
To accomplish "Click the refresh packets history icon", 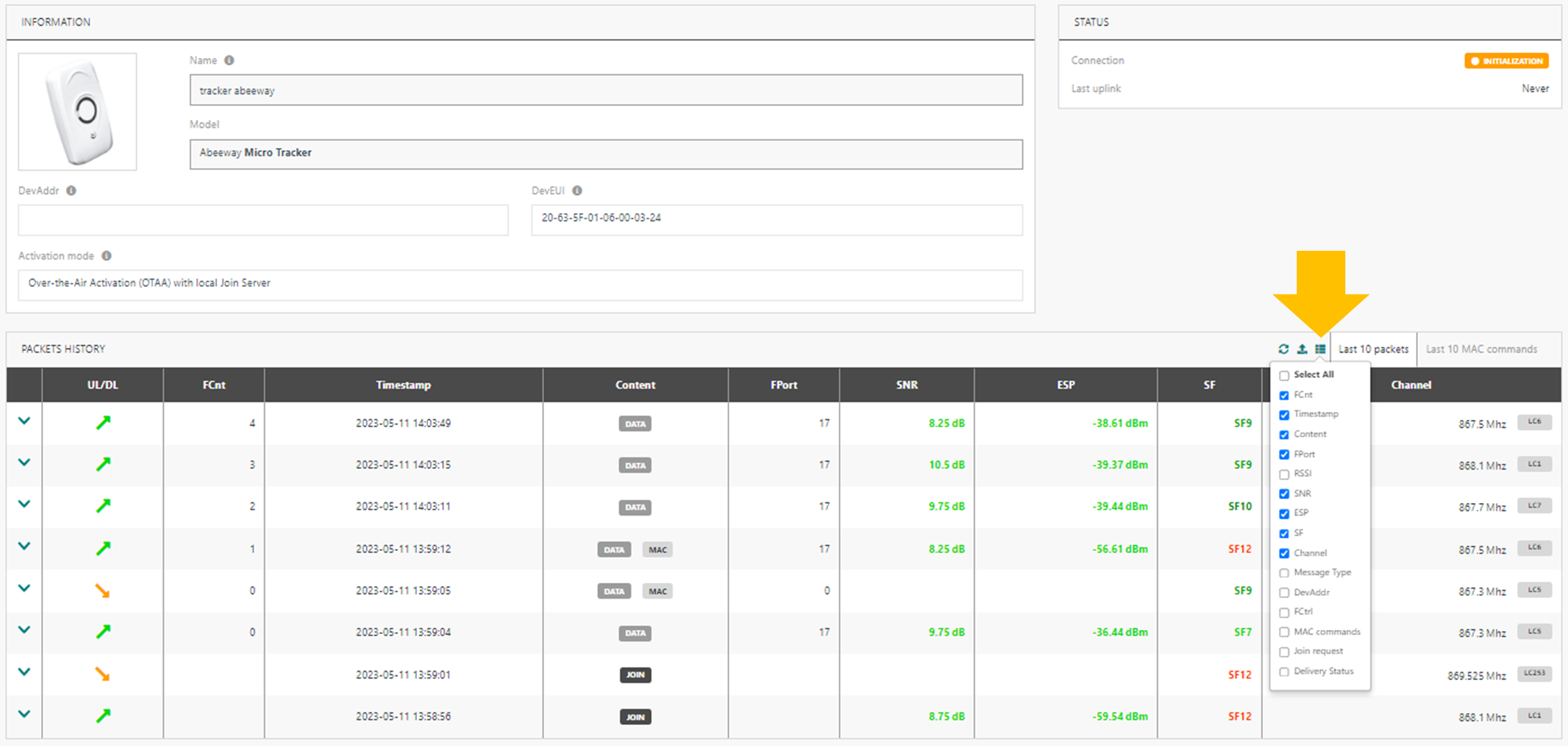I will tap(1283, 349).
